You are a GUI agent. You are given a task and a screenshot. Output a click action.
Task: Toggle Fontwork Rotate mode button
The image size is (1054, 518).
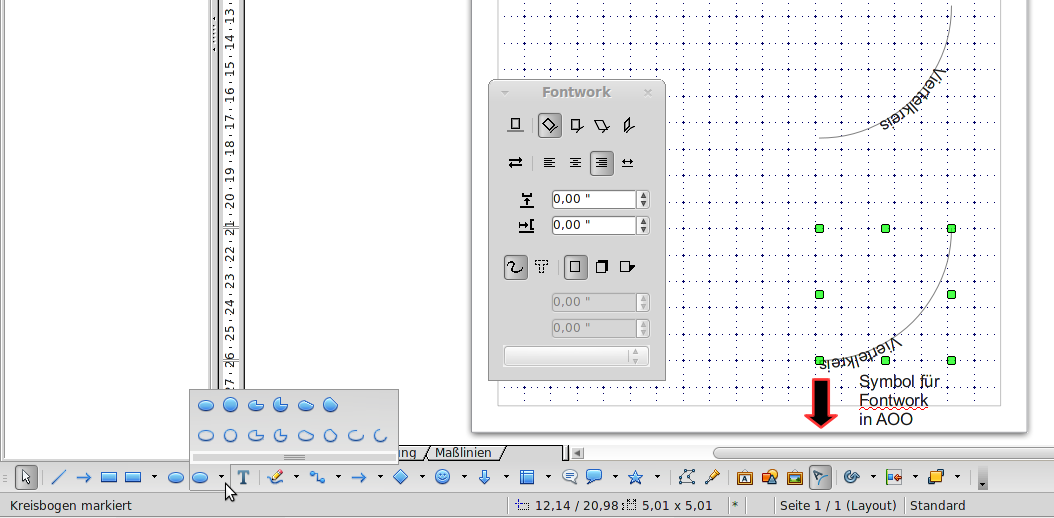tap(549, 126)
